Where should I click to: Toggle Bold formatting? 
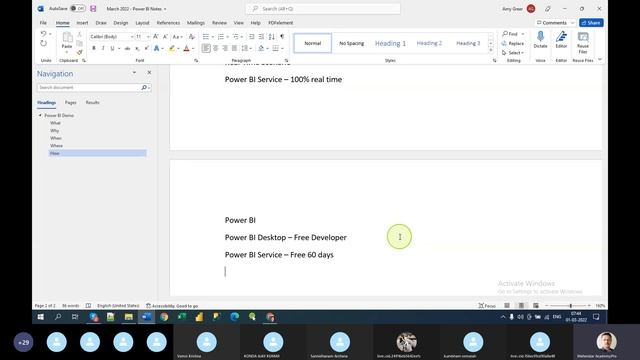point(94,49)
